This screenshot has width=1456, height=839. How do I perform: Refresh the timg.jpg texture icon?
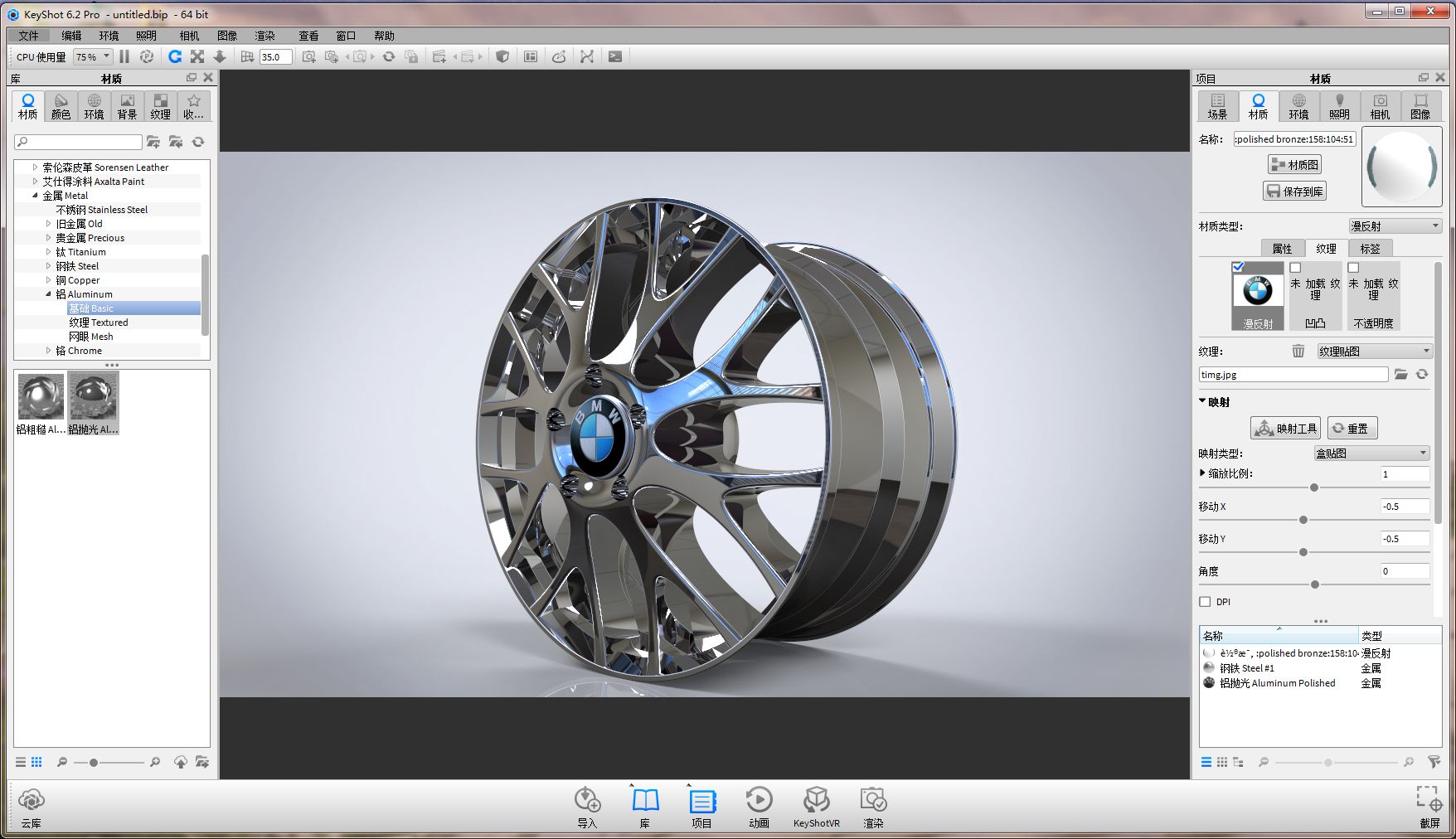(1422, 375)
